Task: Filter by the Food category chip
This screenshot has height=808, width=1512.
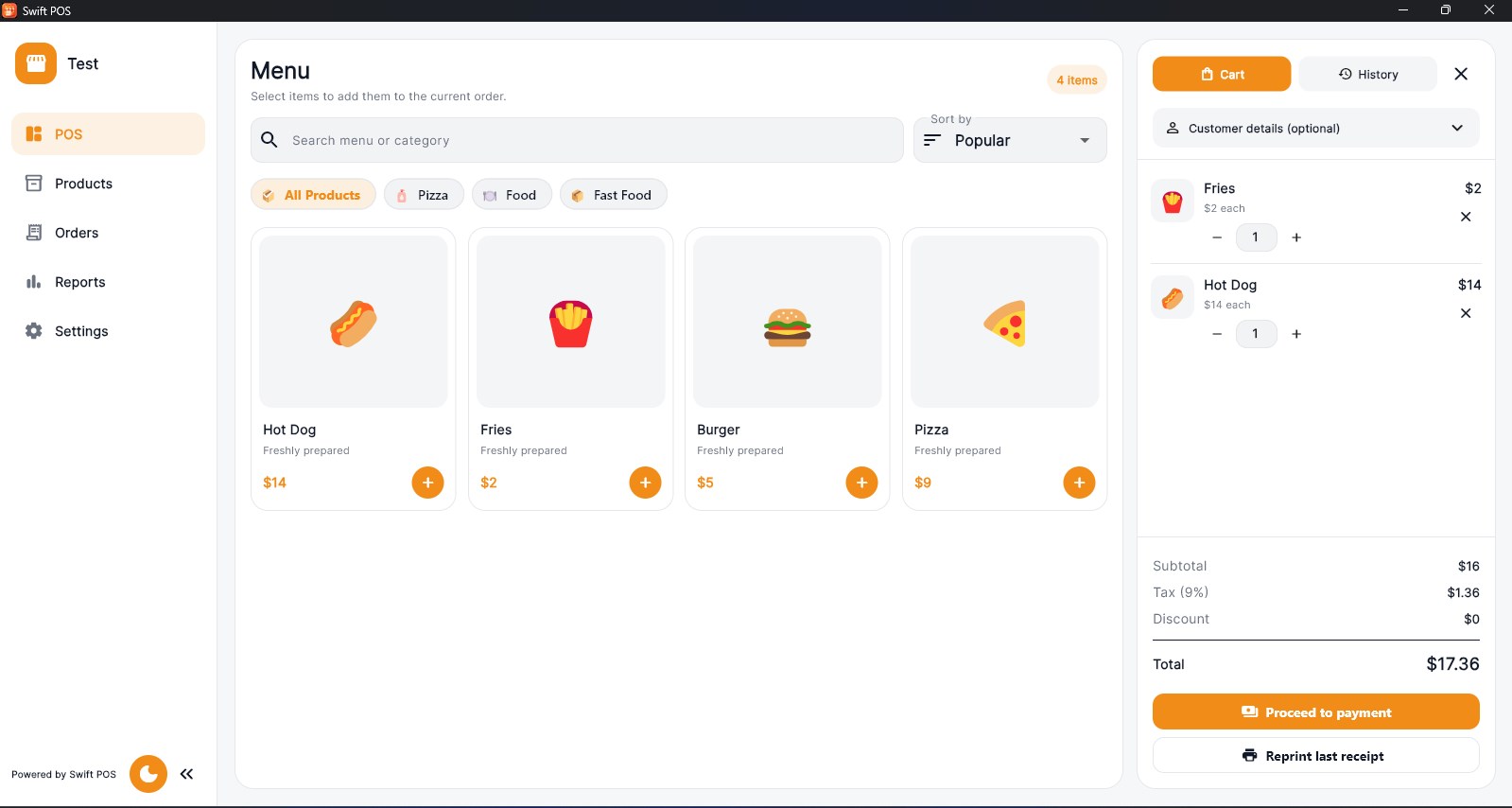Action: pos(512,195)
